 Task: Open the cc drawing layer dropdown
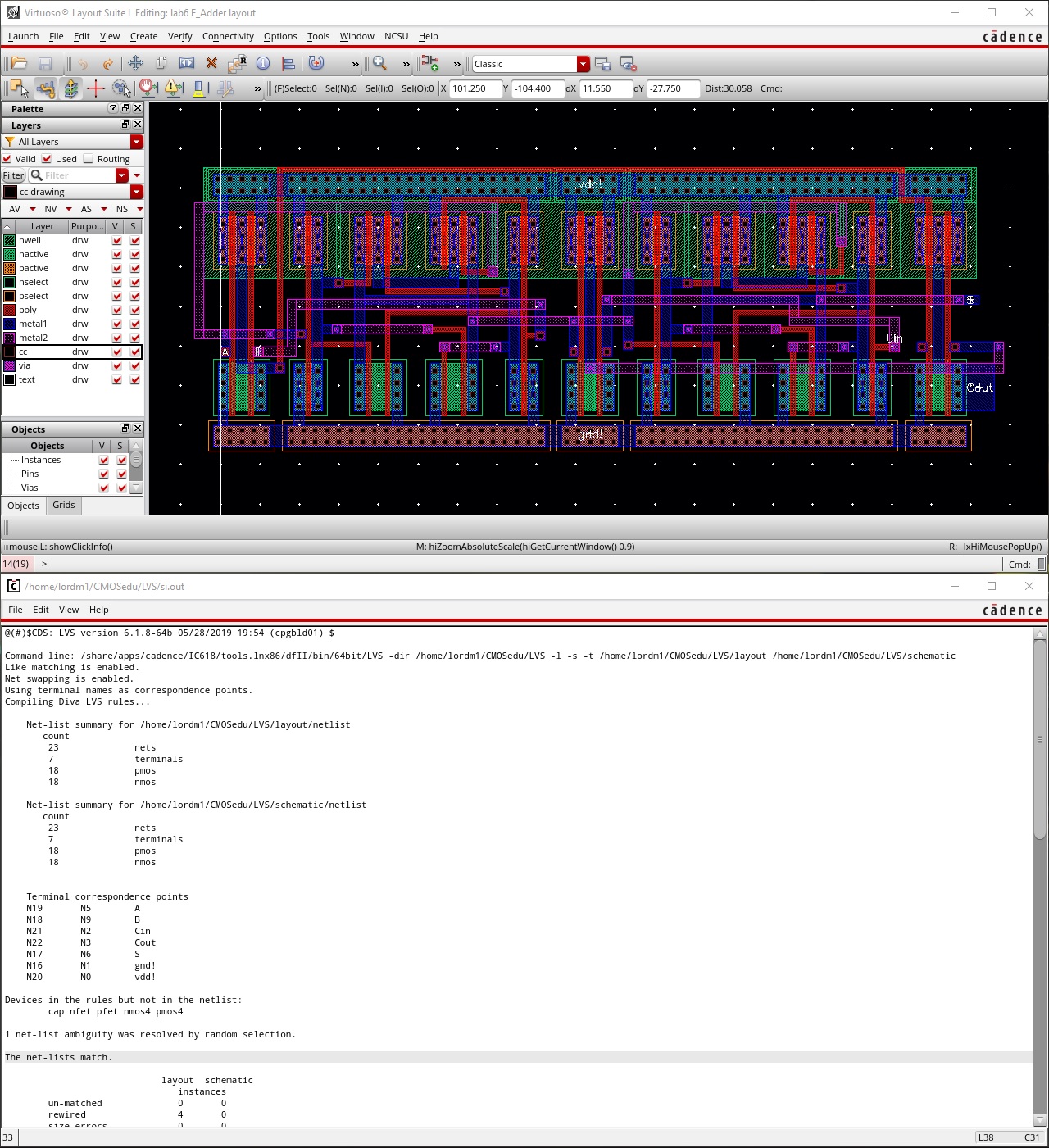coord(136,192)
